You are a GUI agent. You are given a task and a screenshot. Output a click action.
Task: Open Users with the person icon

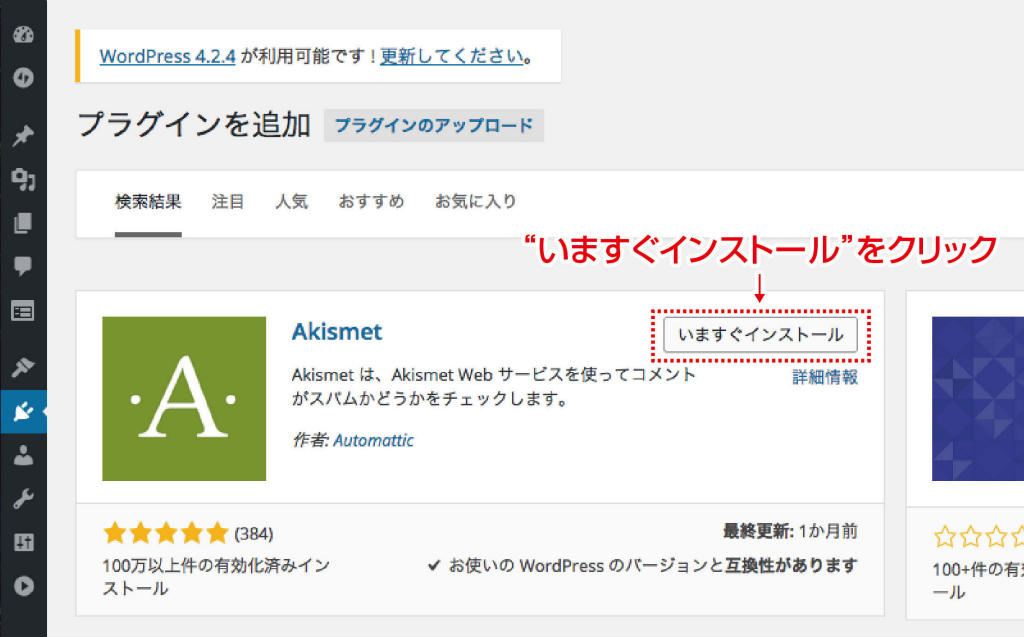click(23, 455)
